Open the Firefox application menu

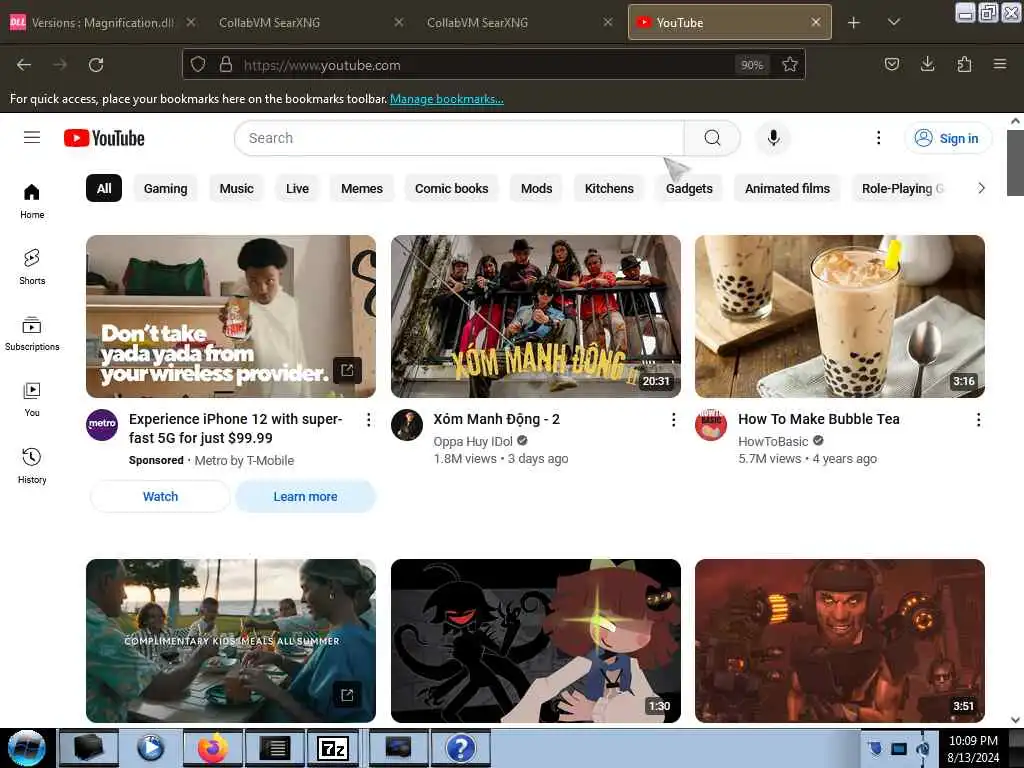coord(1000,64)
